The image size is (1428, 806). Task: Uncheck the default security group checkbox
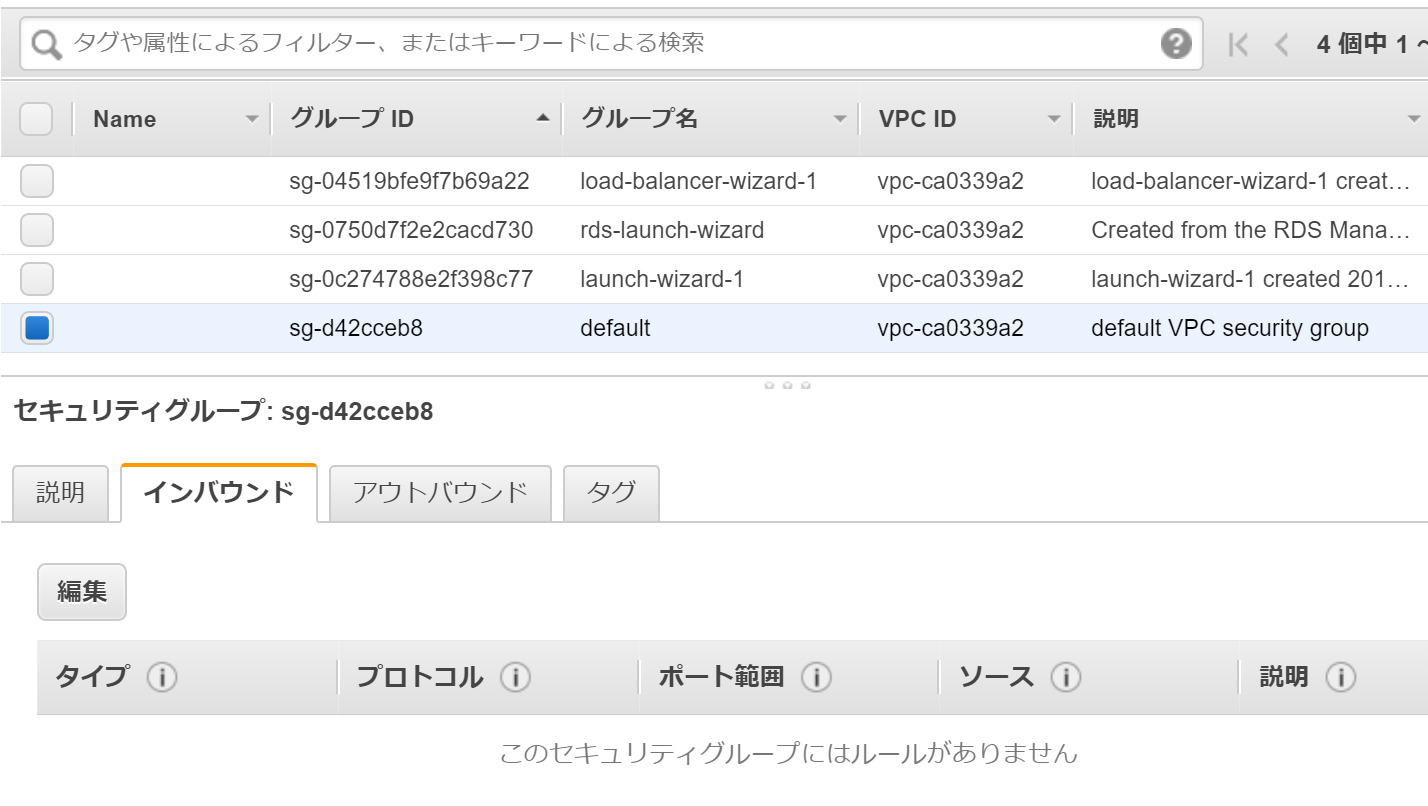[37, 328]
